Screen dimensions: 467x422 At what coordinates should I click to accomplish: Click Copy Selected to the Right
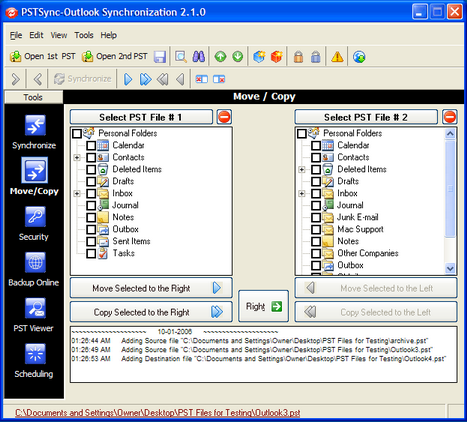click(x=151, y=312)
